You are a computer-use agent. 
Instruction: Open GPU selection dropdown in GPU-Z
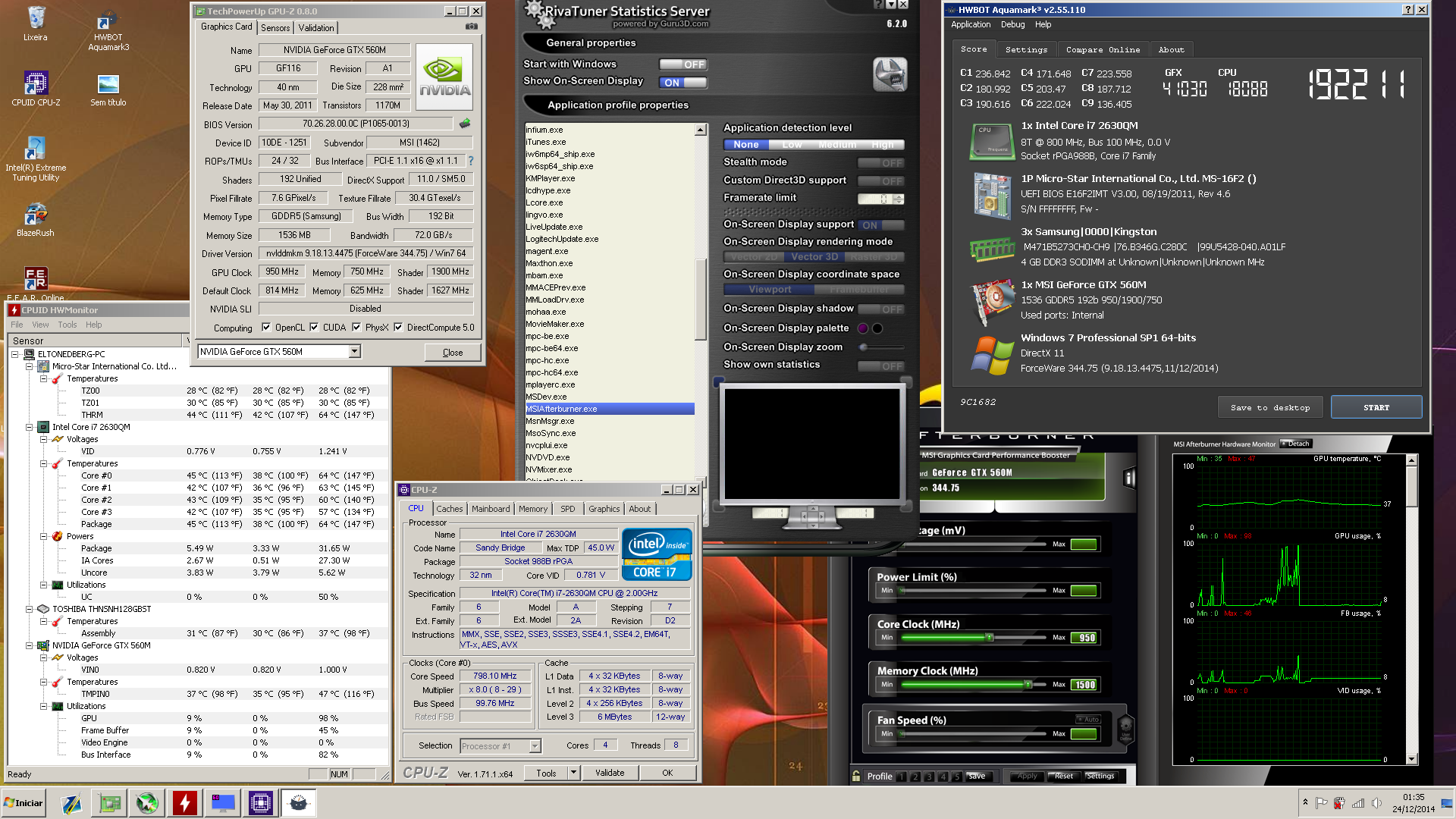pos(354,351)
